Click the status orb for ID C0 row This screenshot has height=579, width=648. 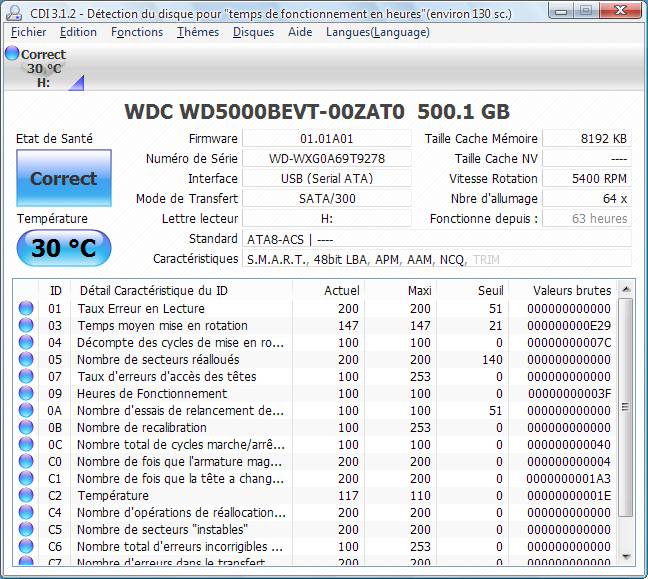(x=26, y=461)
